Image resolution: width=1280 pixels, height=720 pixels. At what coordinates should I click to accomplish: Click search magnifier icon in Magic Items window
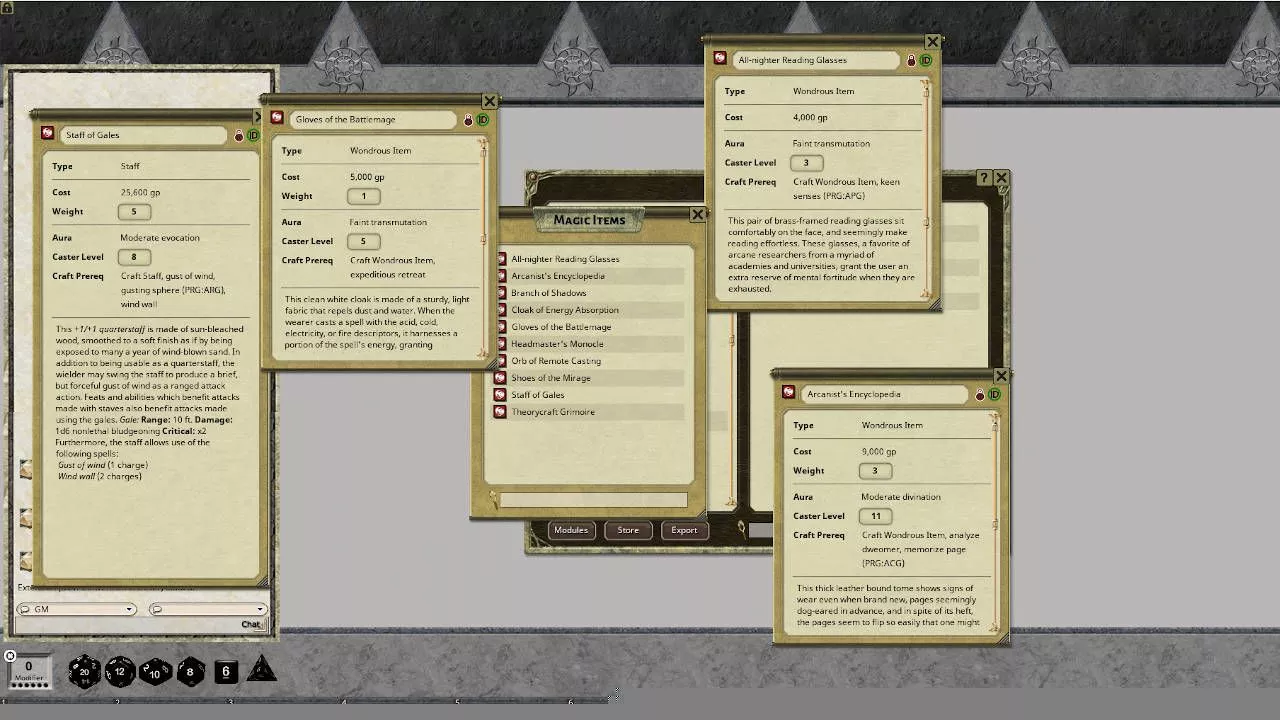pyautogui.click(x=493, y=499)
